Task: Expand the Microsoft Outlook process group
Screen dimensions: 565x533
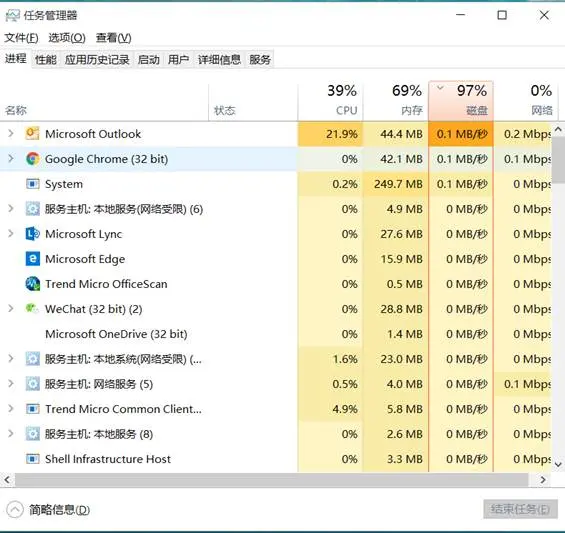Action: coord(10,134)
